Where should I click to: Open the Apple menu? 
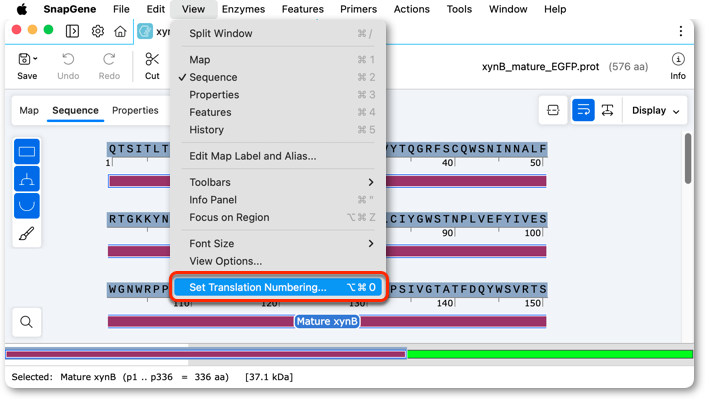22,9
